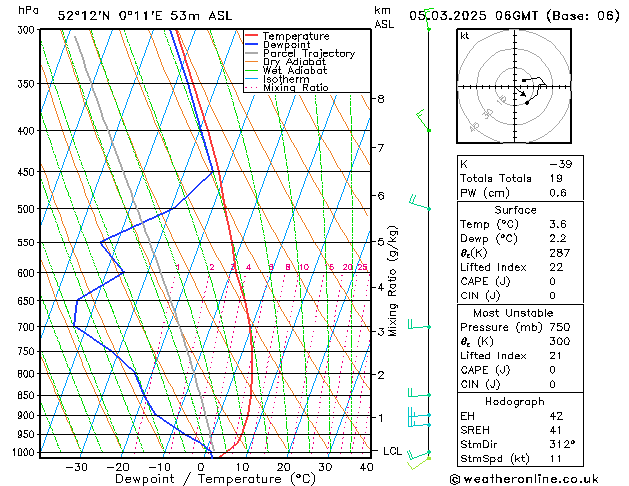Click the 850 hPa pressure label
The image size is (629, 486).
(x=28, y=395)
